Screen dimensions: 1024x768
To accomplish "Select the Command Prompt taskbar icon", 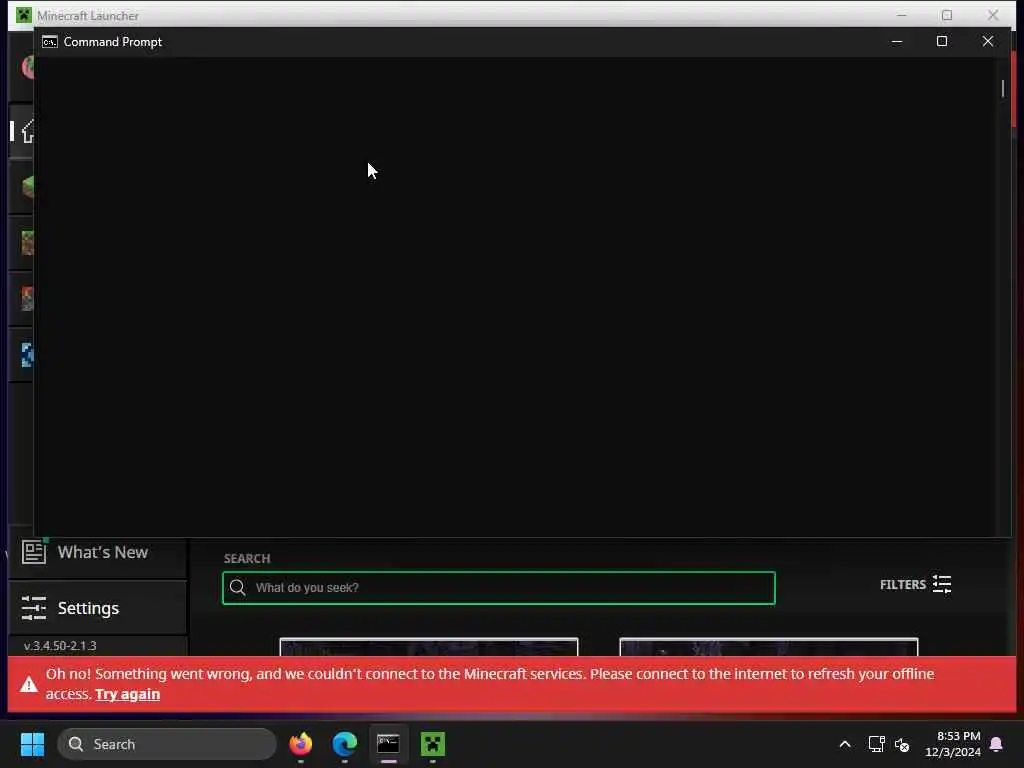I will pyautogui.click(x=389, y=744).
